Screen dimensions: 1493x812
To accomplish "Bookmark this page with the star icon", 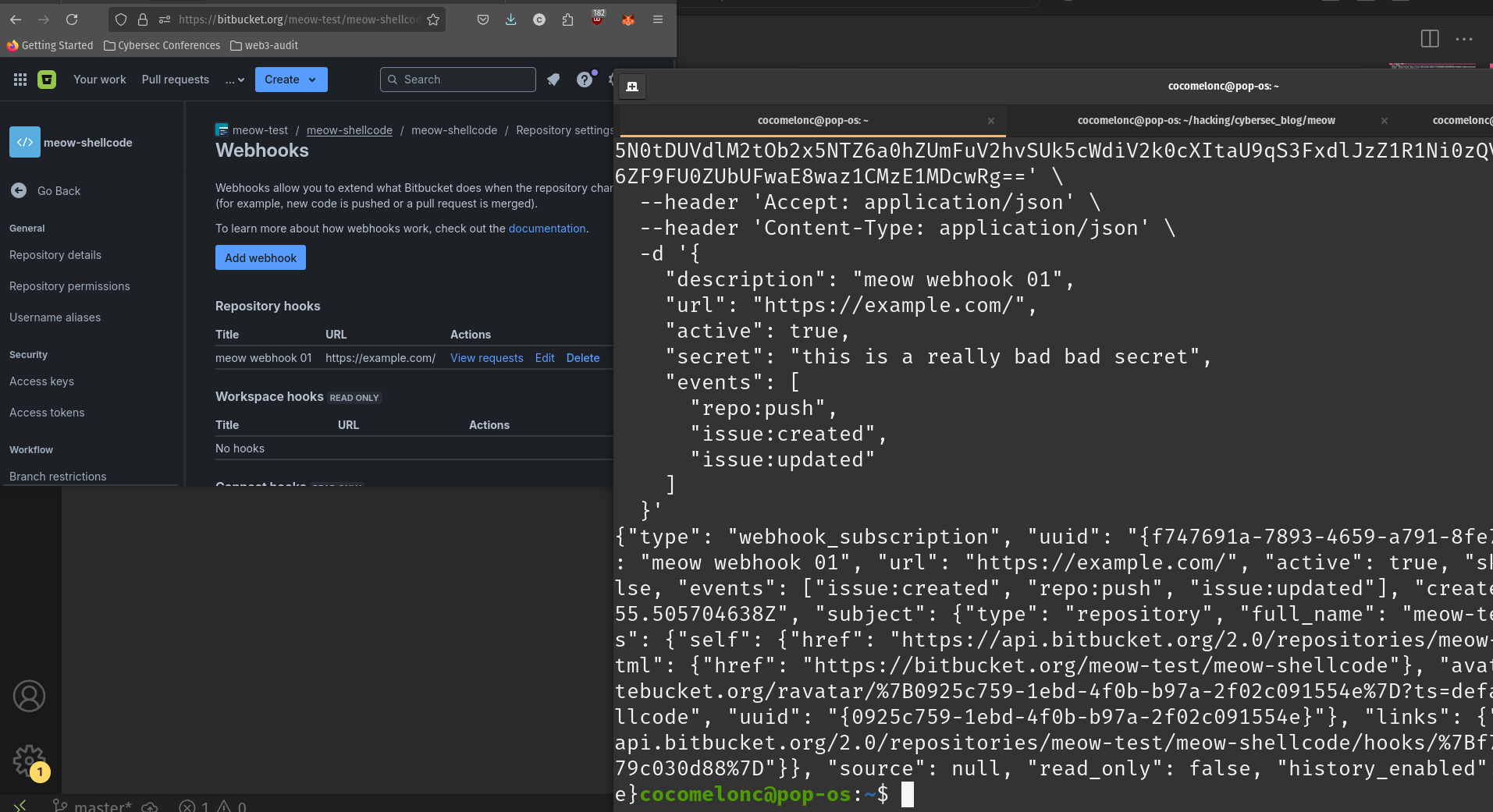I will pyautogui.click(x=433, y=20).
